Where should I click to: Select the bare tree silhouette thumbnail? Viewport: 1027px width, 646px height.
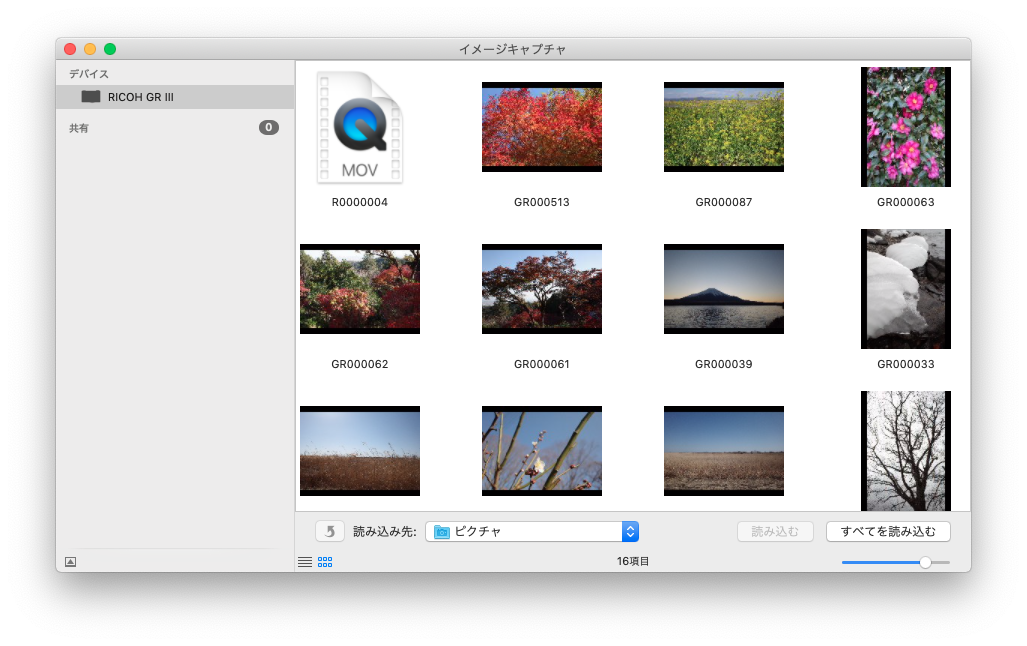coord(906,451)
